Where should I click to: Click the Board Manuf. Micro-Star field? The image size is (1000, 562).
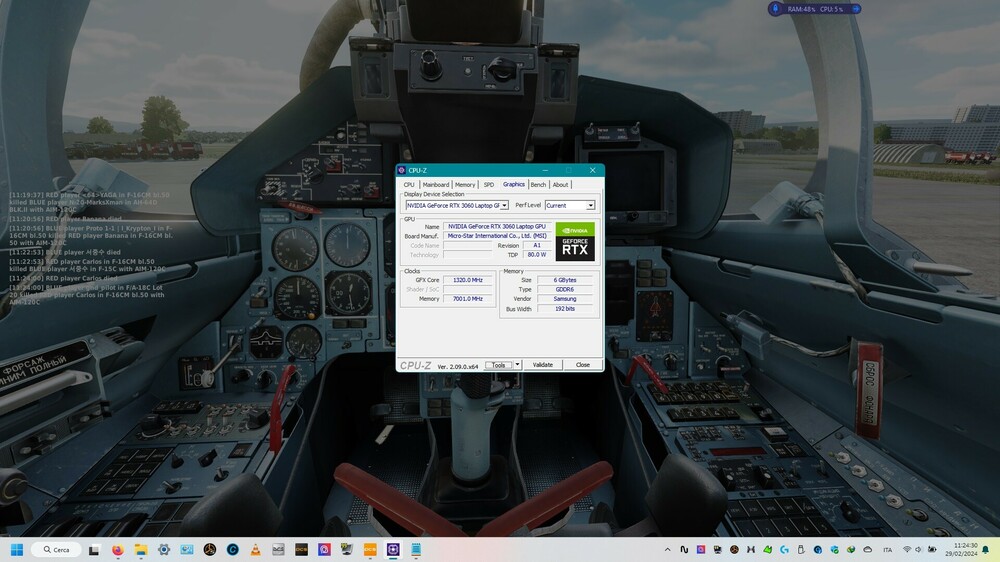[497, 235]
